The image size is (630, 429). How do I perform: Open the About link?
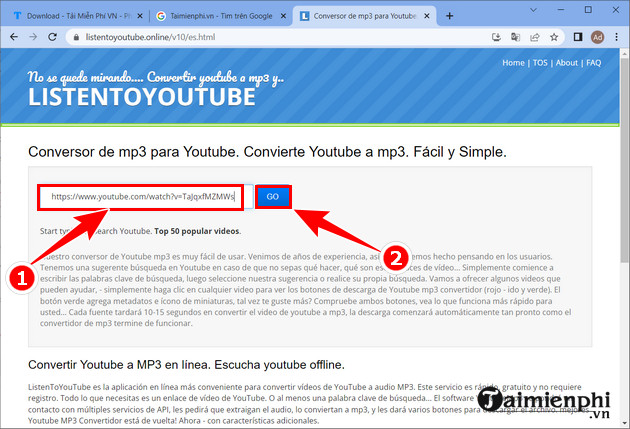click(x=567, y=63)
